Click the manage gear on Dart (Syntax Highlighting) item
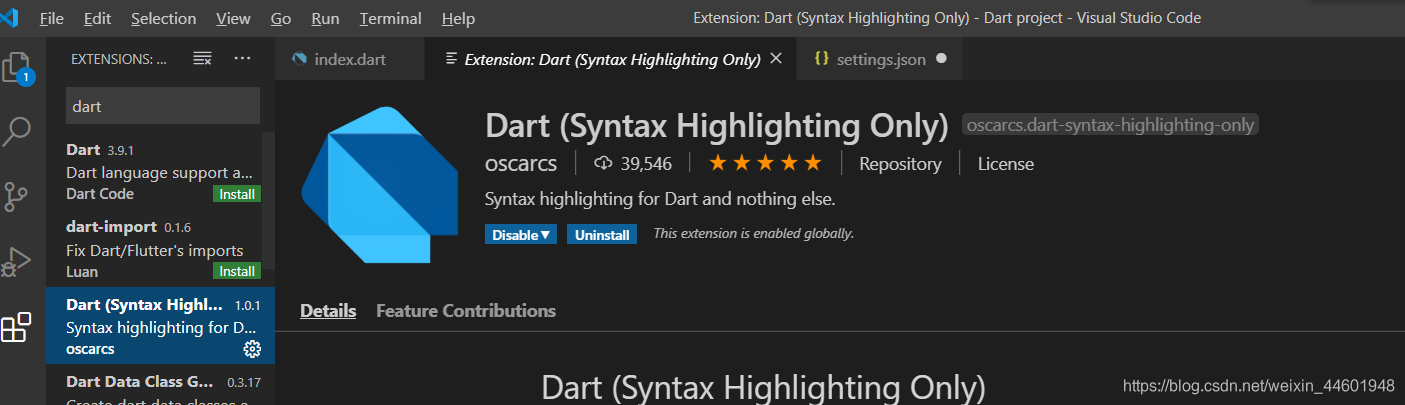This screenshot has width=1405, height=405. [x=252, y=349]
